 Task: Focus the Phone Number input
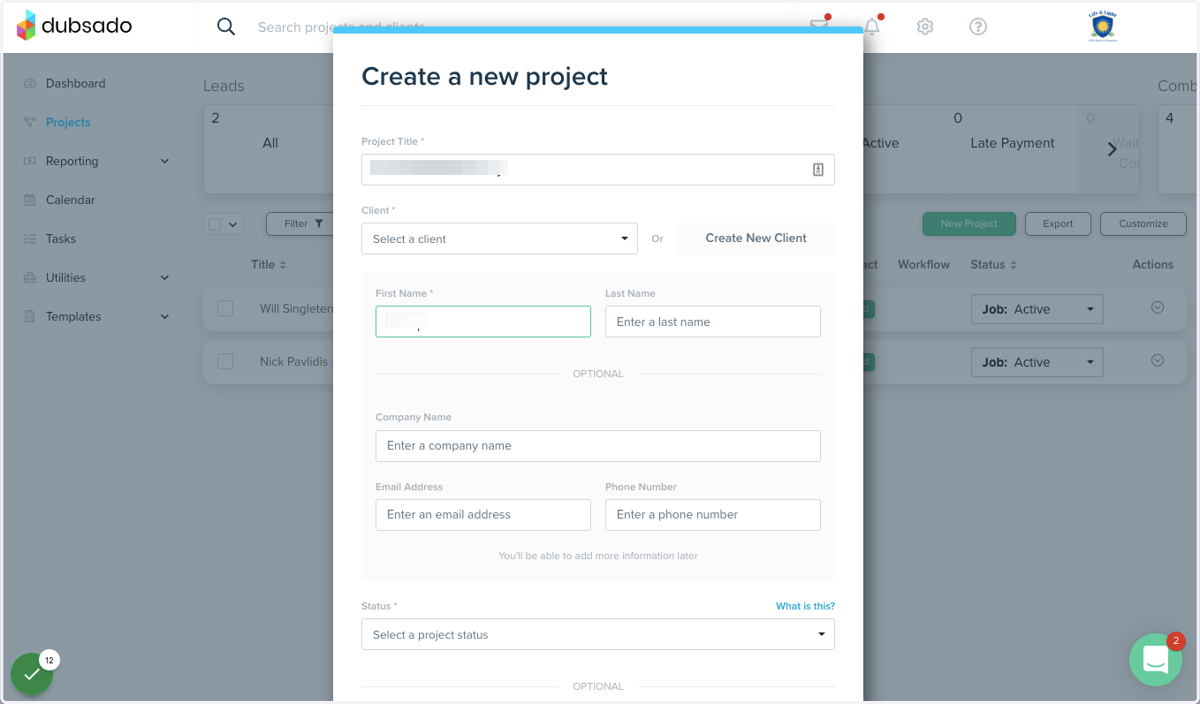(713, 515)
